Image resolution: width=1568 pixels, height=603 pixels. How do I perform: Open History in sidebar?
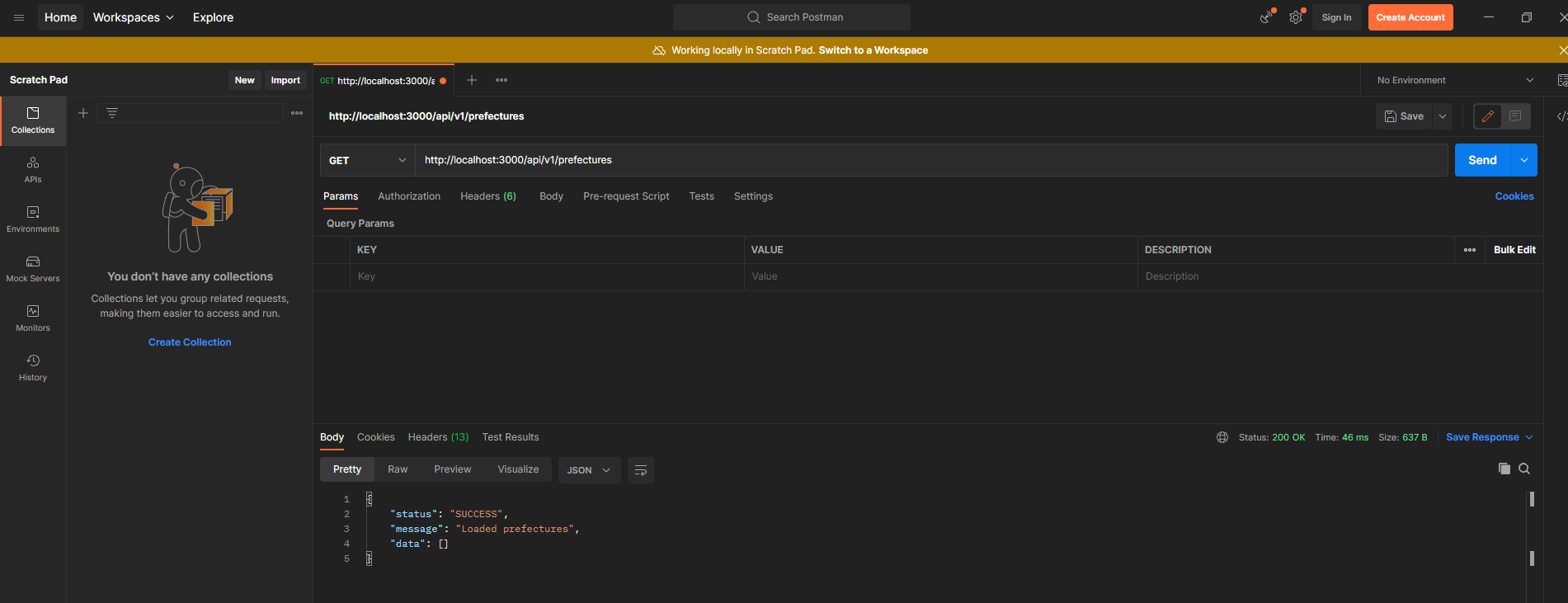[33, 368]
